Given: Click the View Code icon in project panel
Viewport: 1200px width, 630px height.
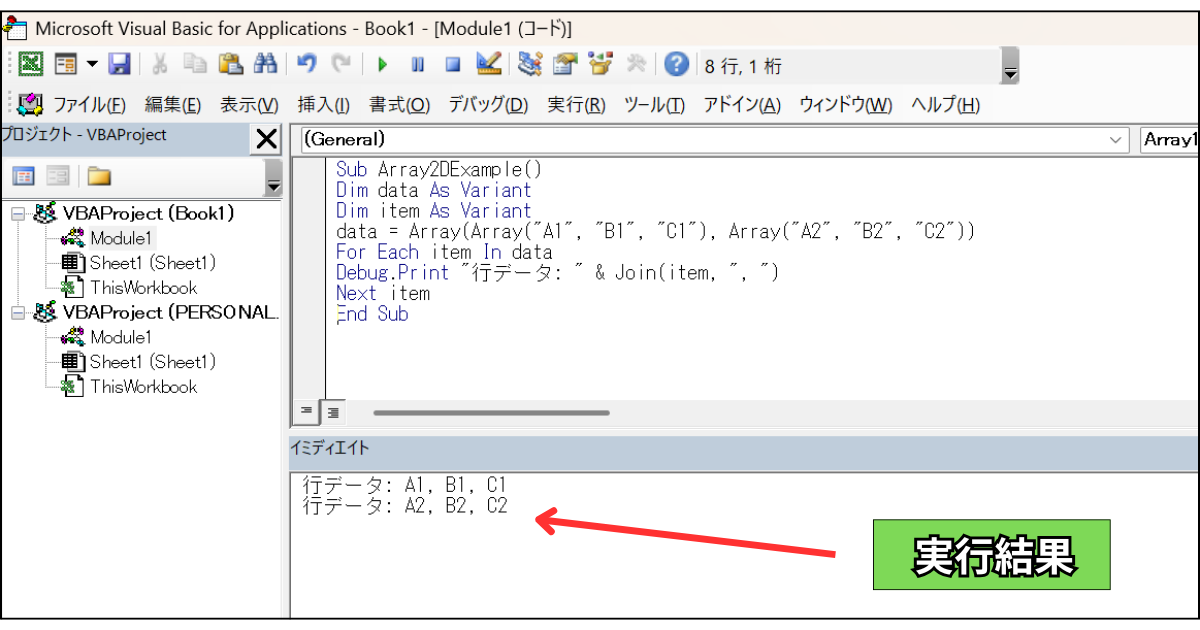Looking at the screenshot, I should pyautogui.click(x=23, y=177).
